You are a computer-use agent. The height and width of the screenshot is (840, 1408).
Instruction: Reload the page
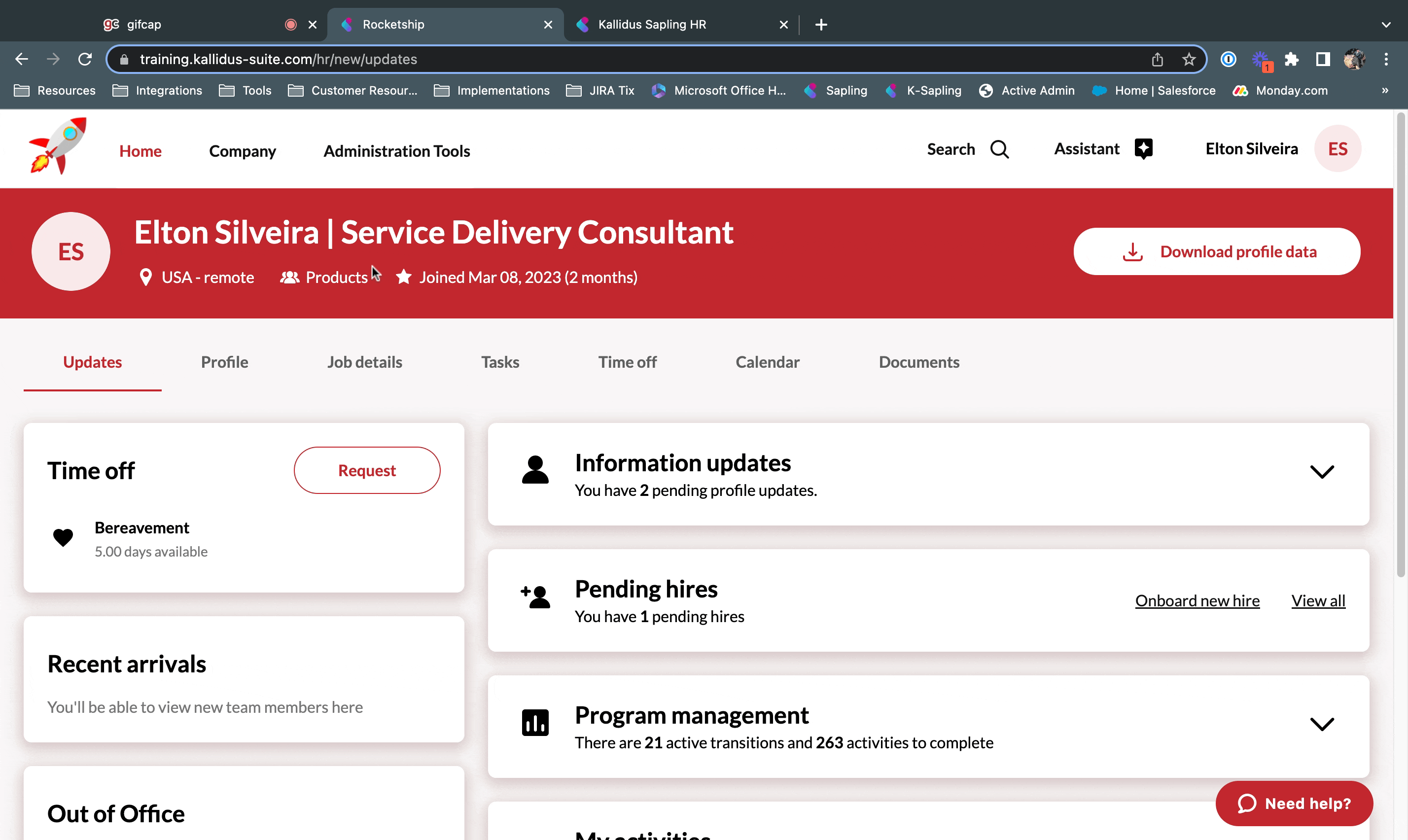point(85,60)
